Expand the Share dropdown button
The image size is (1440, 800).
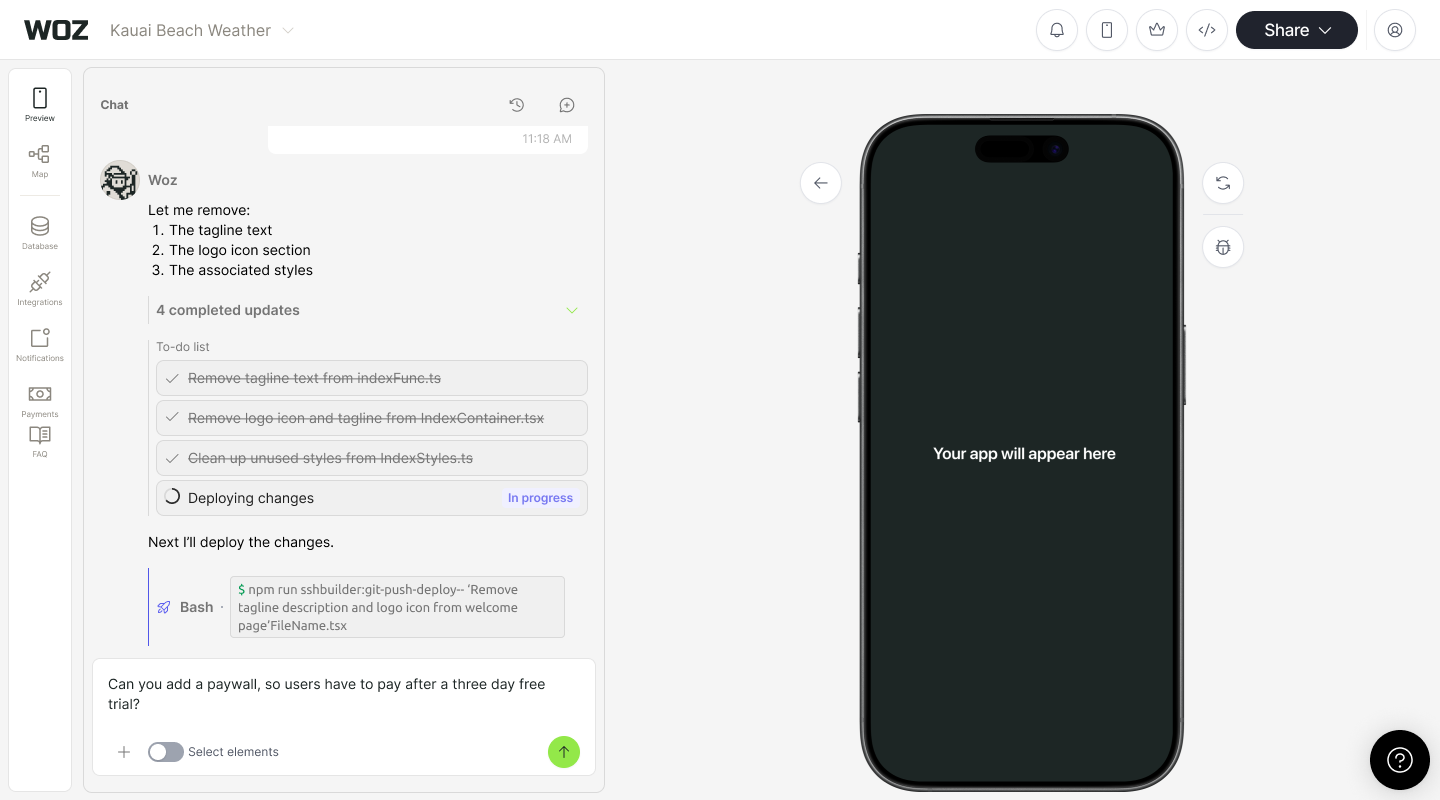coord(1296,30)
